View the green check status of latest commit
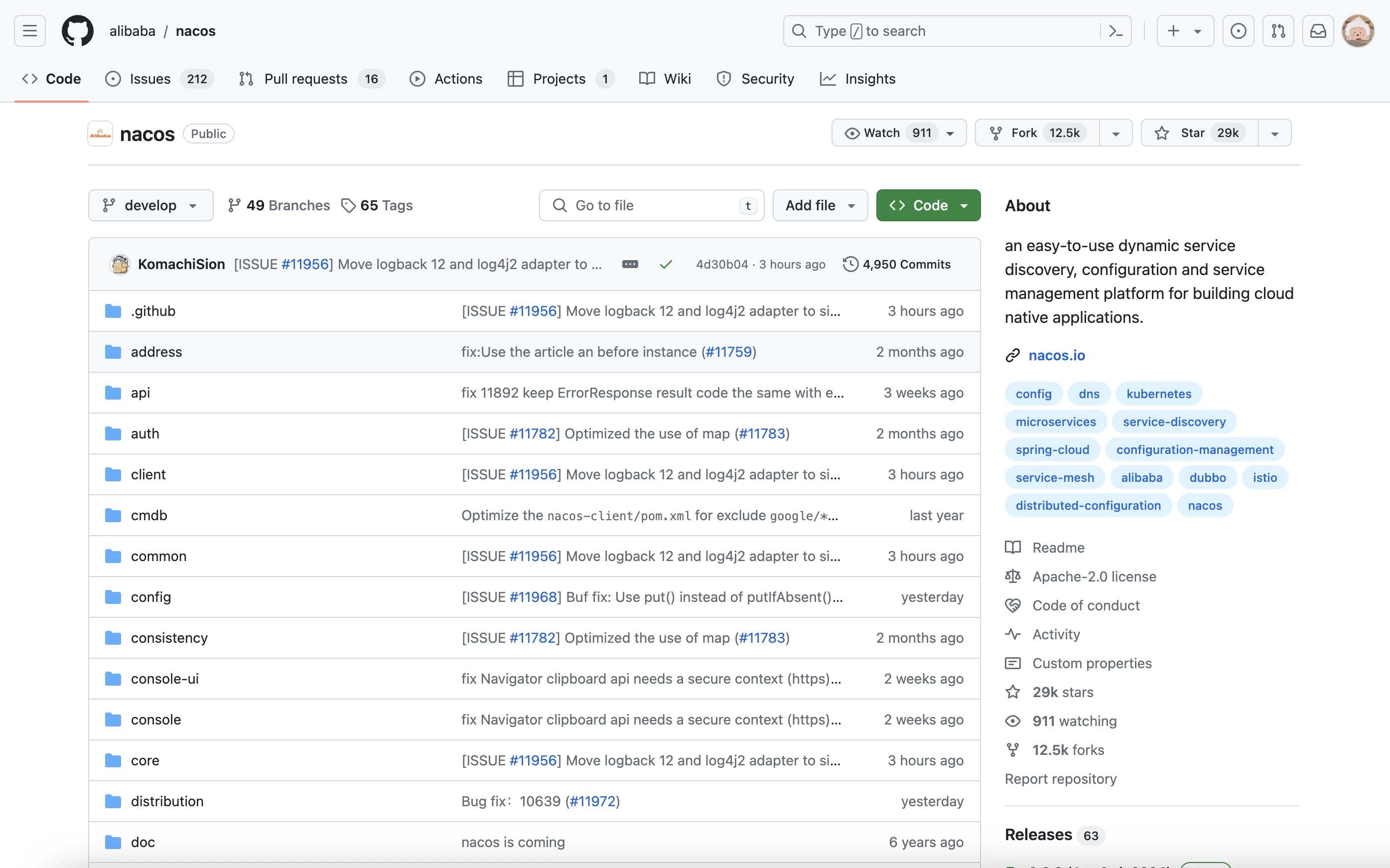Viewport: 1390px width, 868px height. [666, 264]
